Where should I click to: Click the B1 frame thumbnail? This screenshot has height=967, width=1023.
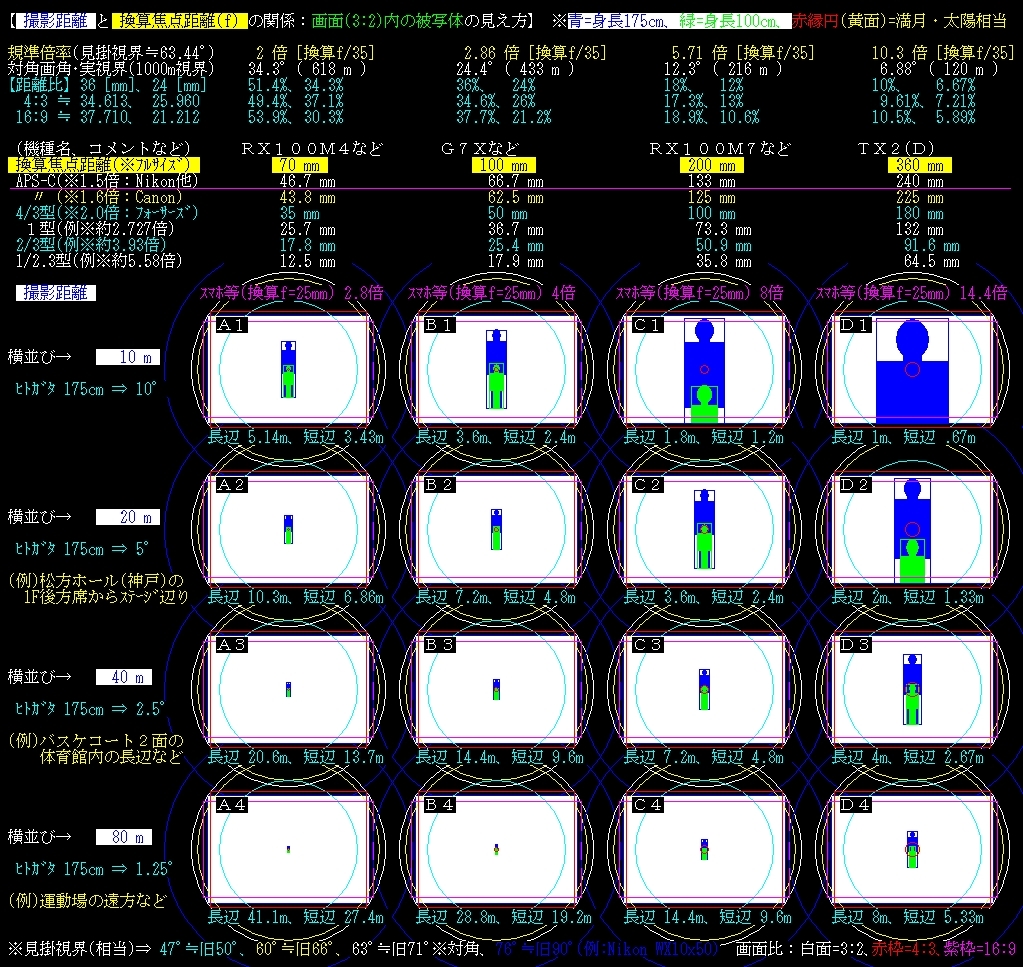click(x=496, y=369)
